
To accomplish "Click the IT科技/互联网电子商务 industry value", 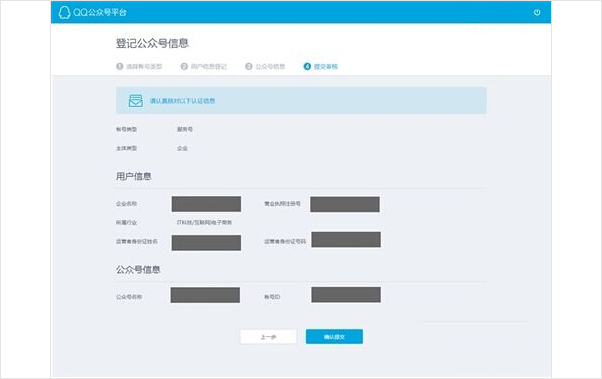I will pos(204,222).
